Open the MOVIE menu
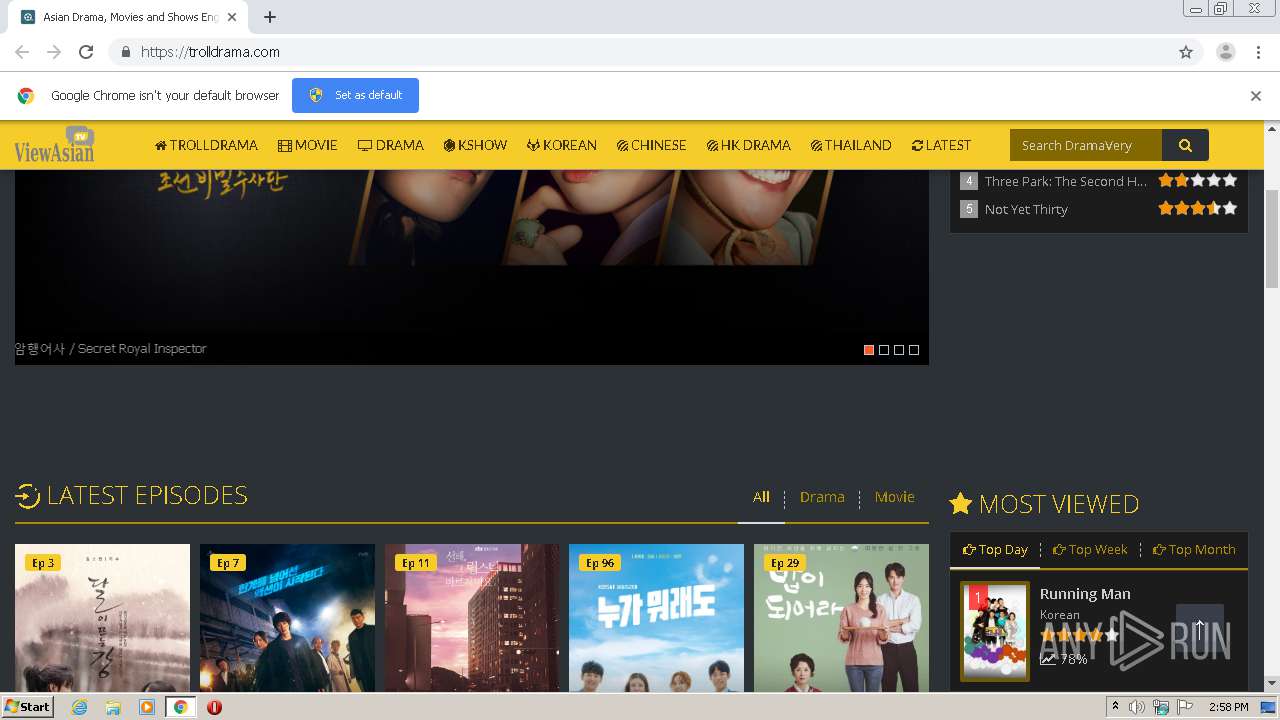1280x720 pixels. [308, 145]
